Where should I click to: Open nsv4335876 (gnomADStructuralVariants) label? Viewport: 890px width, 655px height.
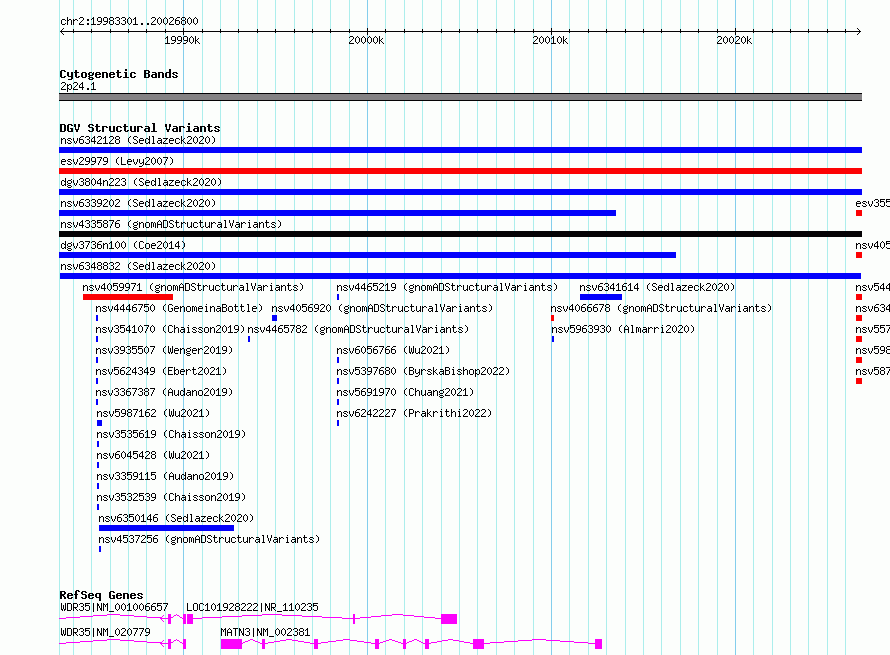tap(171, 224)
